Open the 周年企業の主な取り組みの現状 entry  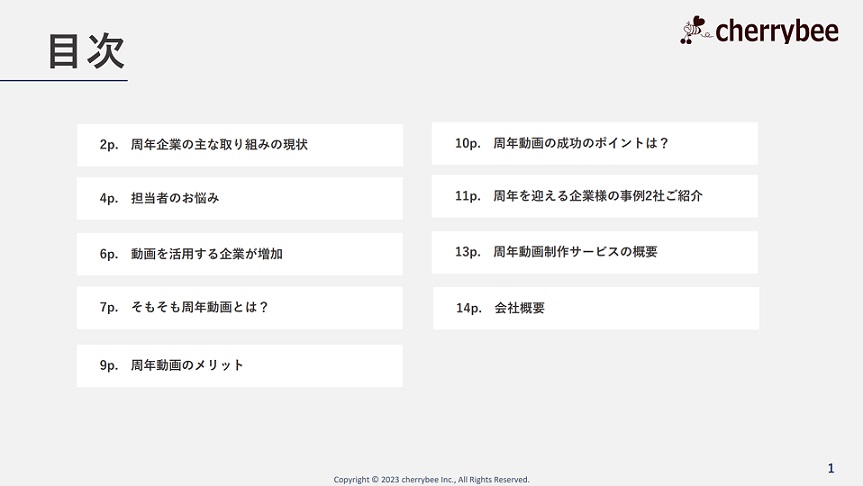click(x=239, y=145)
